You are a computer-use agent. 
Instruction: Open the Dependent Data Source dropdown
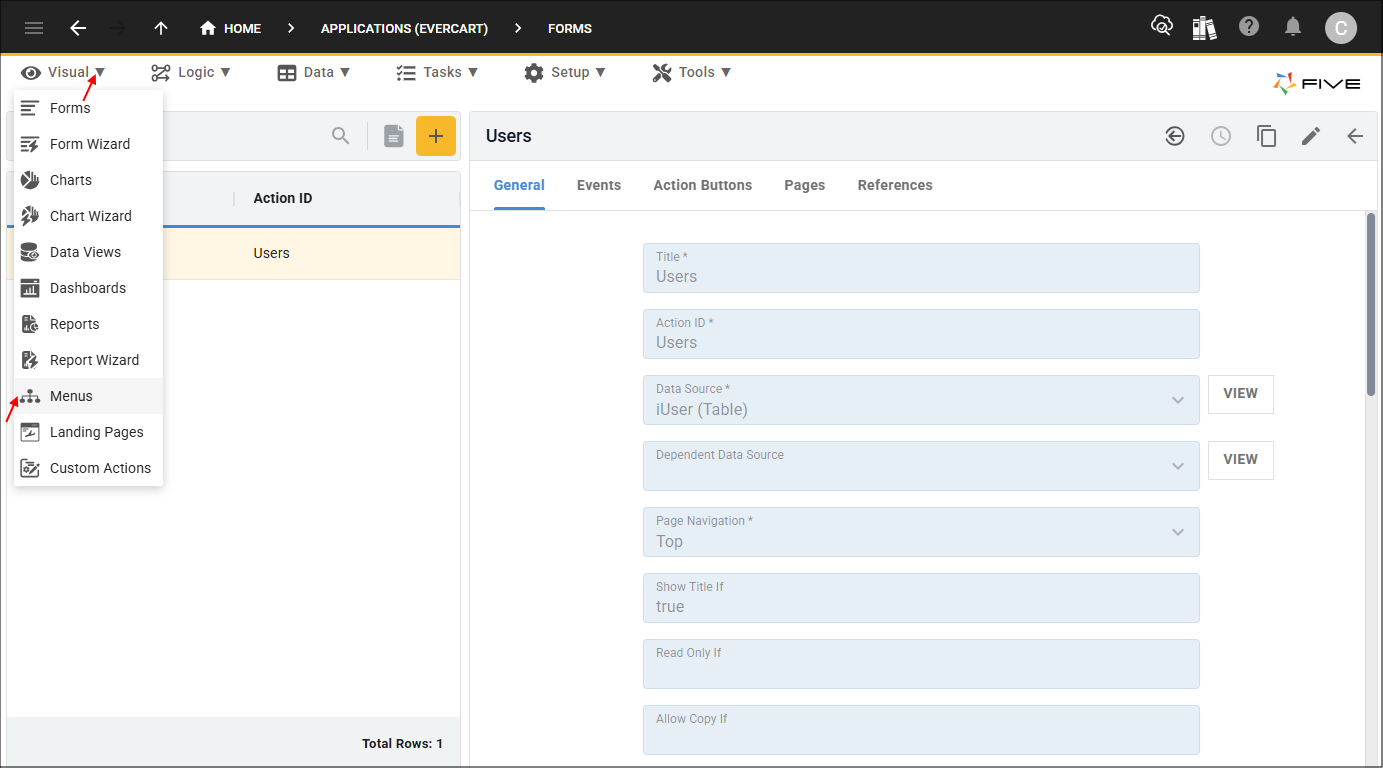point(1178,466)
